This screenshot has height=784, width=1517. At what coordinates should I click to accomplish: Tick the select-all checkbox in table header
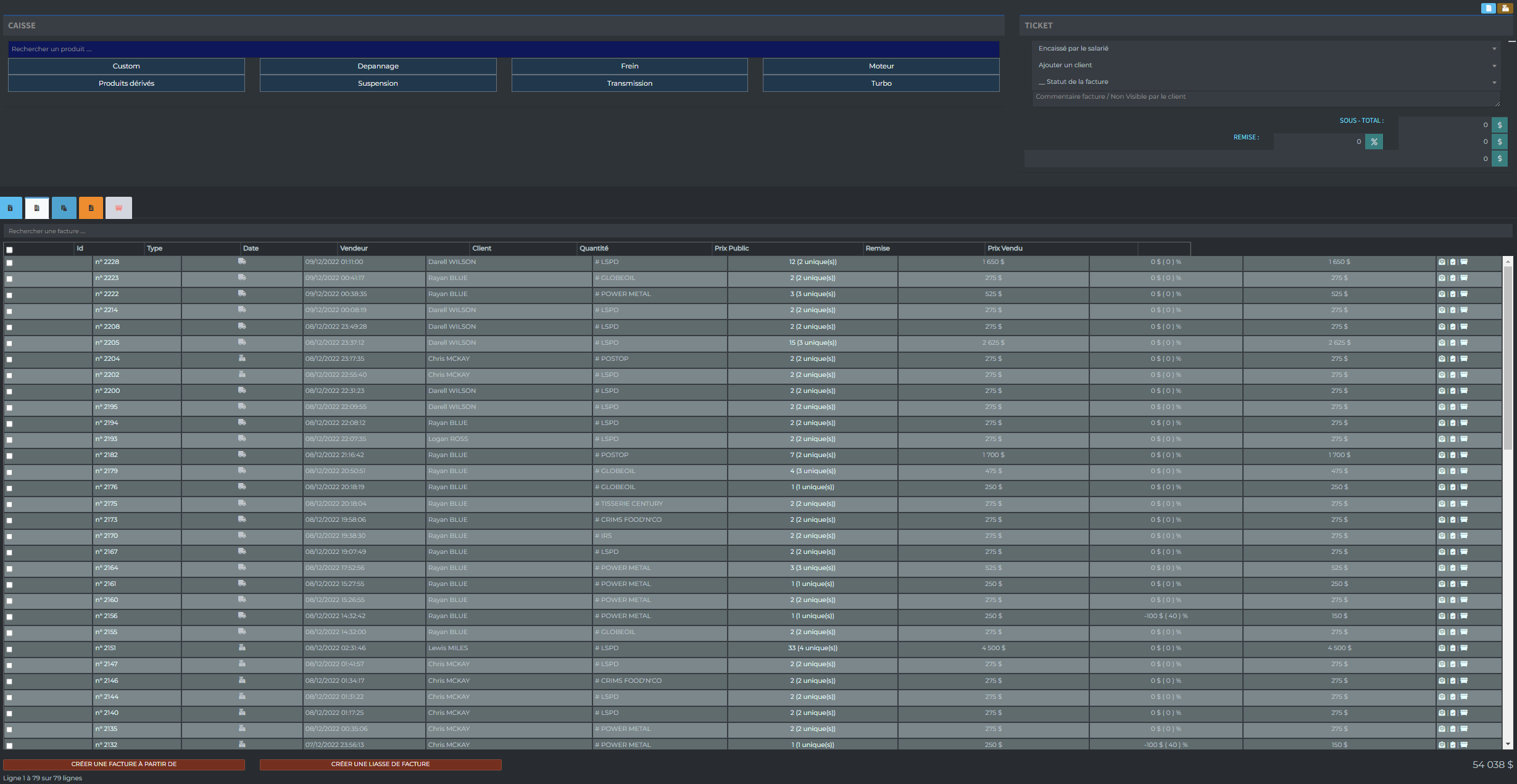coord(9,250)
